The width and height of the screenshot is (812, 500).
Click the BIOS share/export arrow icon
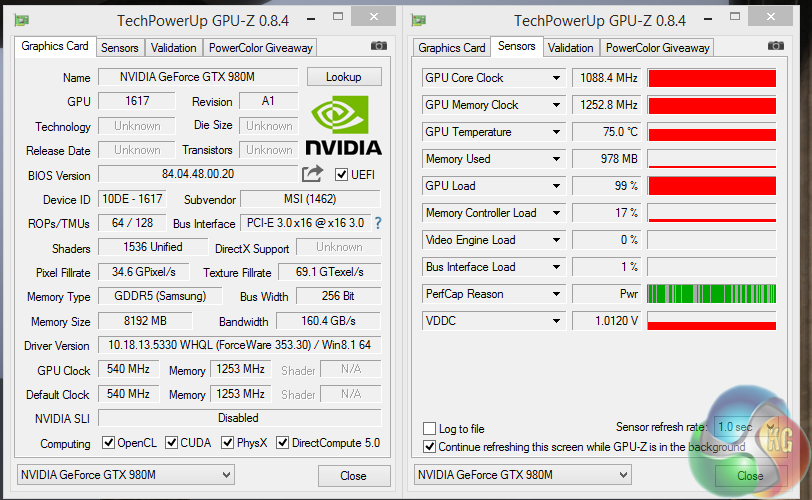pyautogui.click(x=313, y=174)
